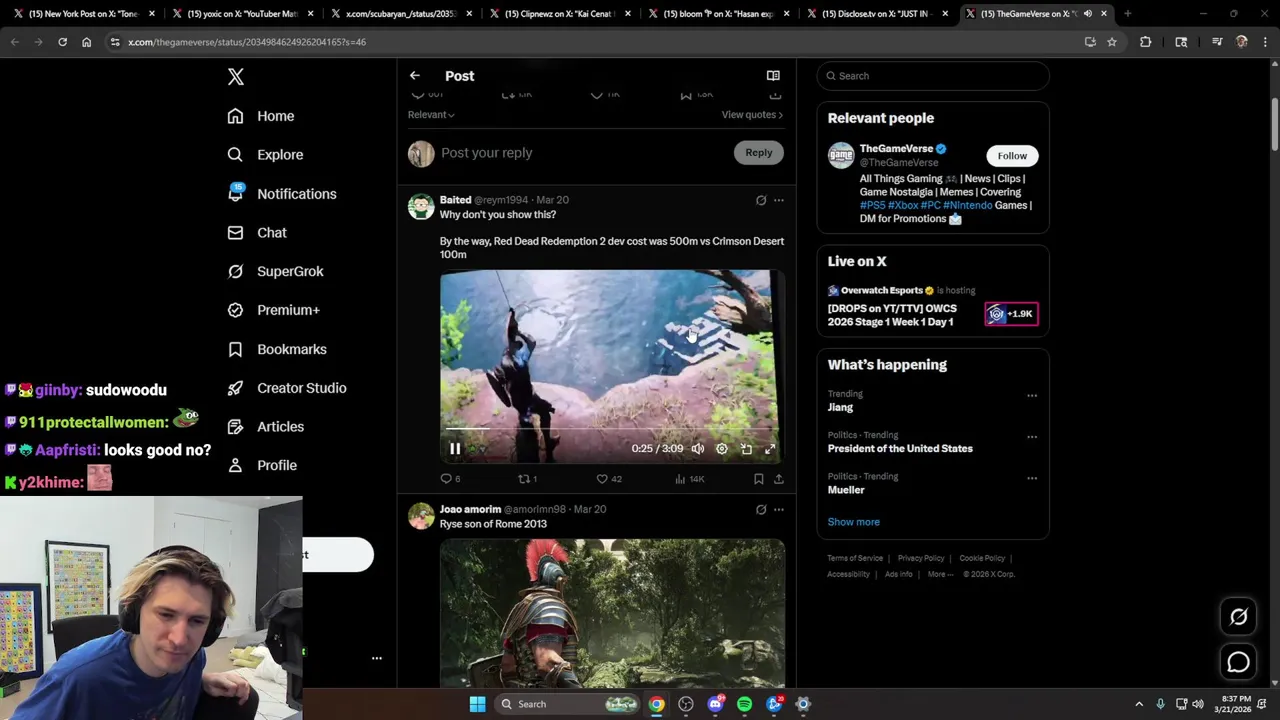Expand More footer menu
Image resolution: width=1280 pixels, height=720 pixels.
940,574
